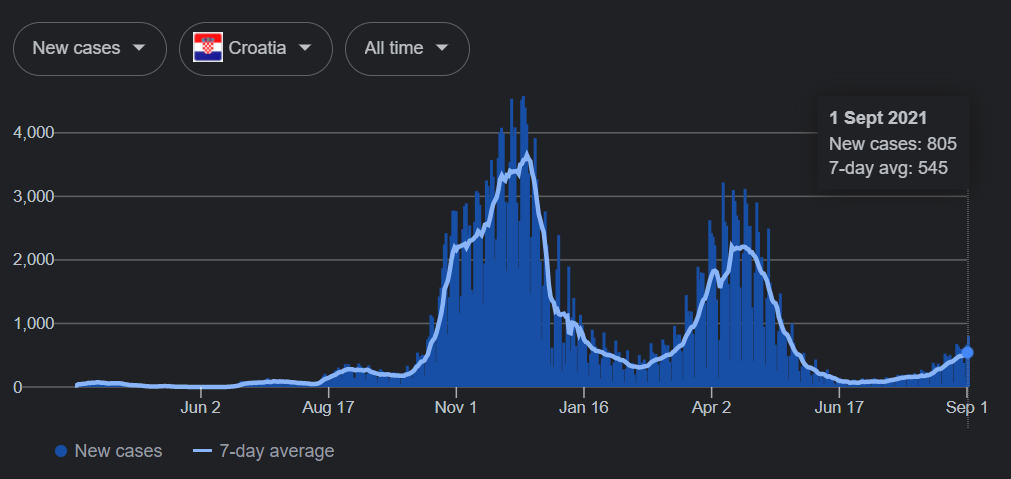Viewport: 1011px width, 479px height.
Task: Click the 7-day average legend line icon
Action: click(201, 452)
